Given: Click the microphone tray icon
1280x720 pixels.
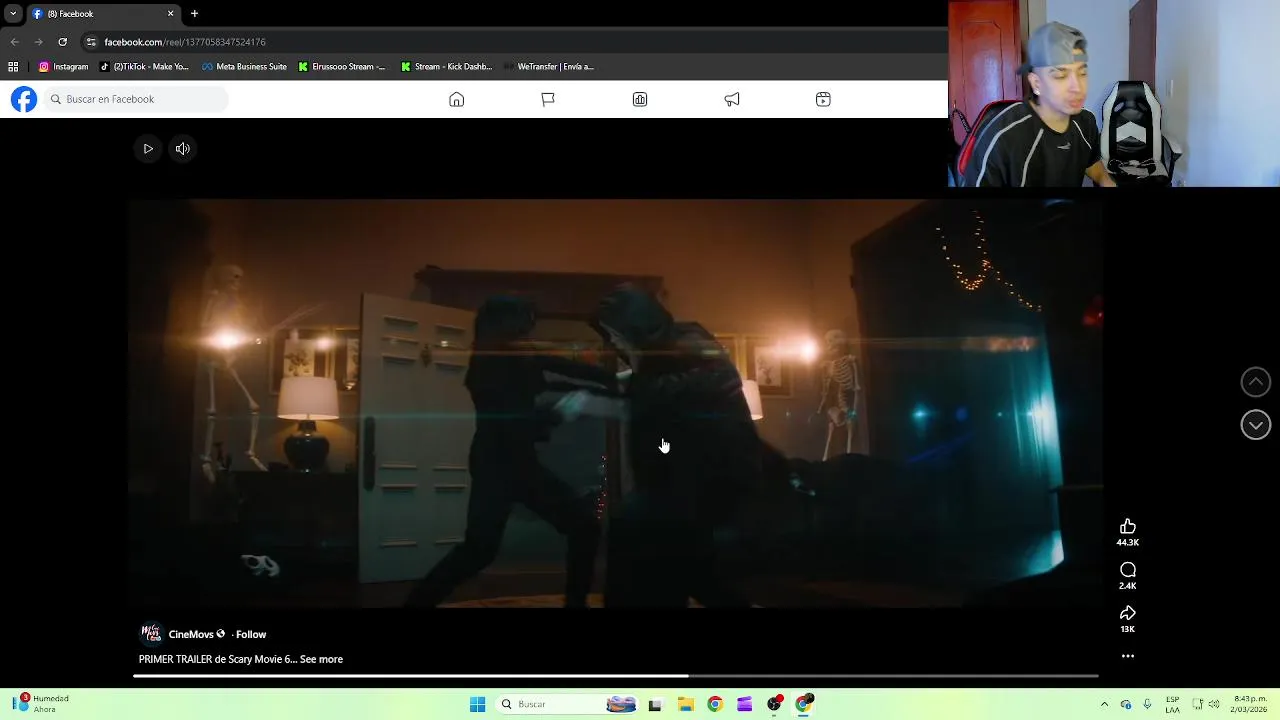Looking at the screenshot, I should 1147,704.
